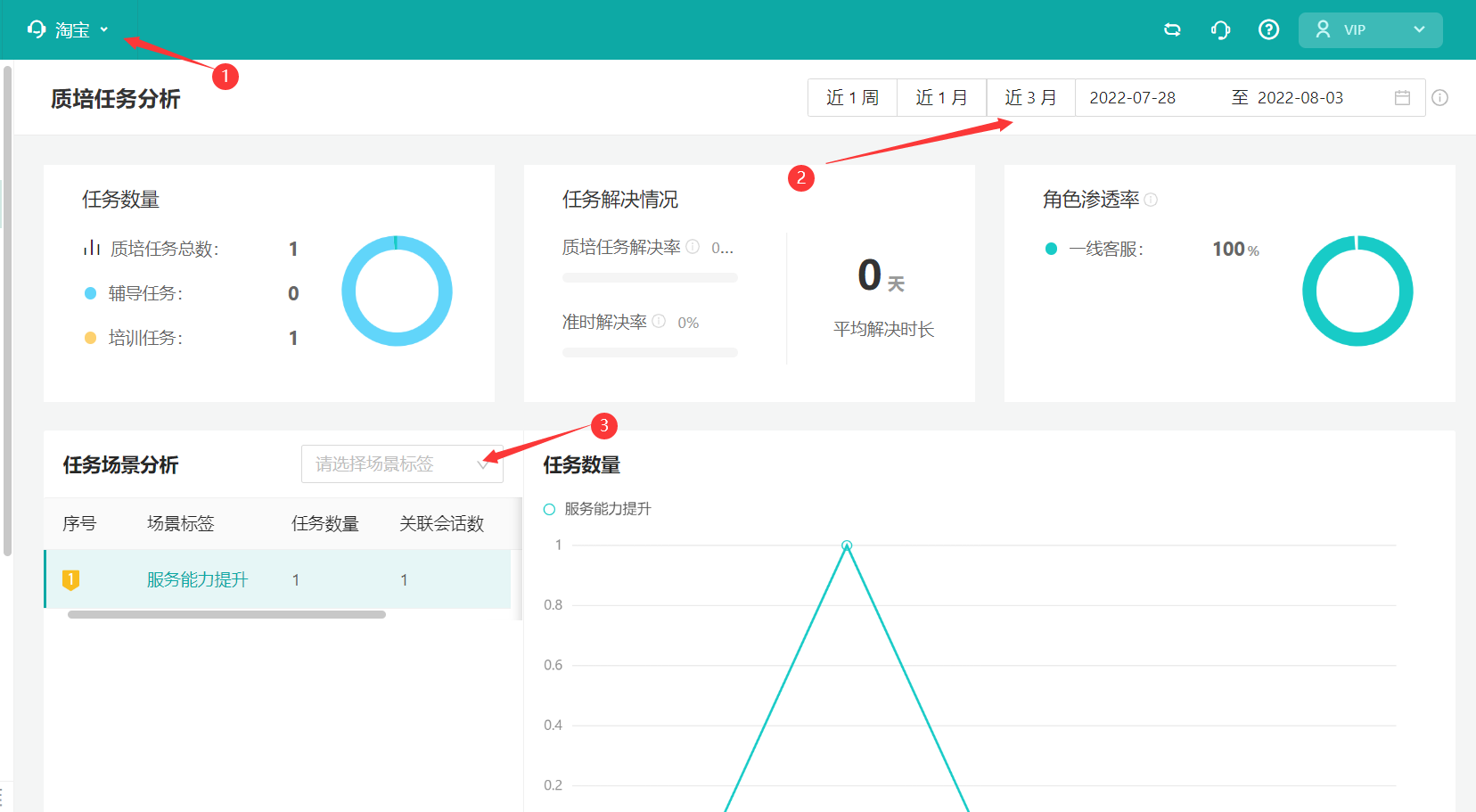The height and width of the screenshot is (812, 1476).
Task: Click the bar chart icon beside 质培任务总数
Action: (x=92, y=248)
